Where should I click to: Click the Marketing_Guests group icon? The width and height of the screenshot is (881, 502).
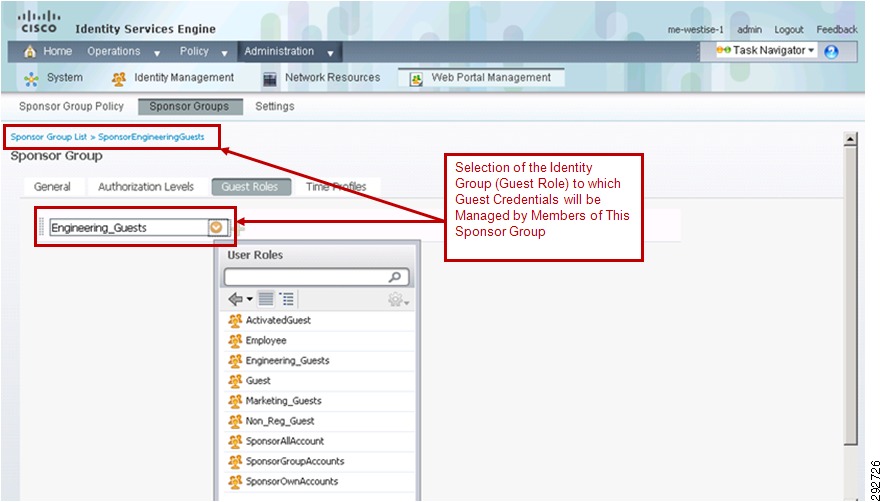(235, 401)
